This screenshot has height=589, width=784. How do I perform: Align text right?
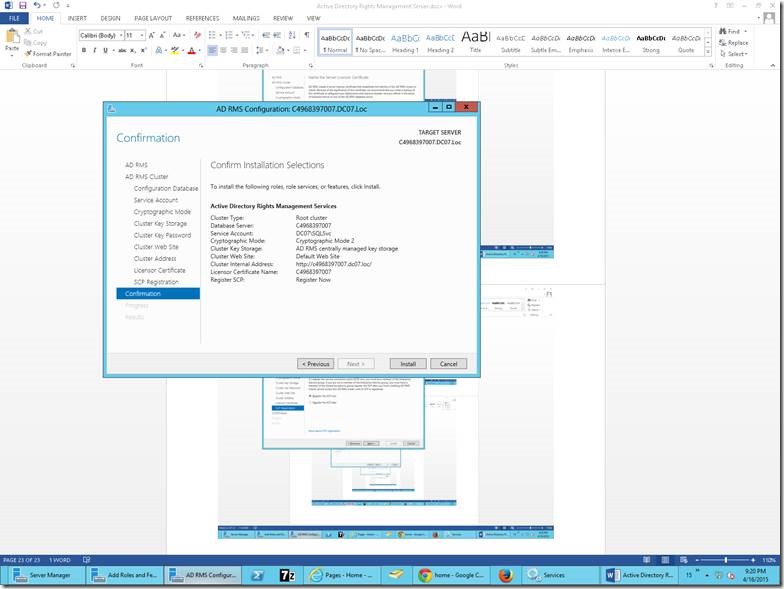click(234, 50)
